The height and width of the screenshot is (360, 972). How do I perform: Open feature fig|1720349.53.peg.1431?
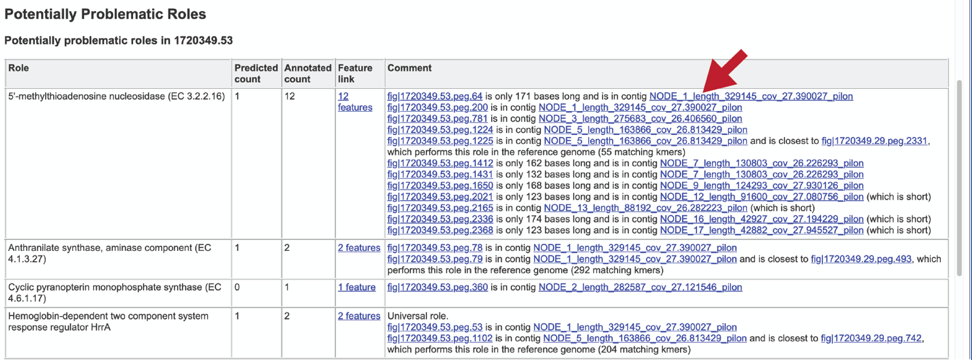(440, 174)
